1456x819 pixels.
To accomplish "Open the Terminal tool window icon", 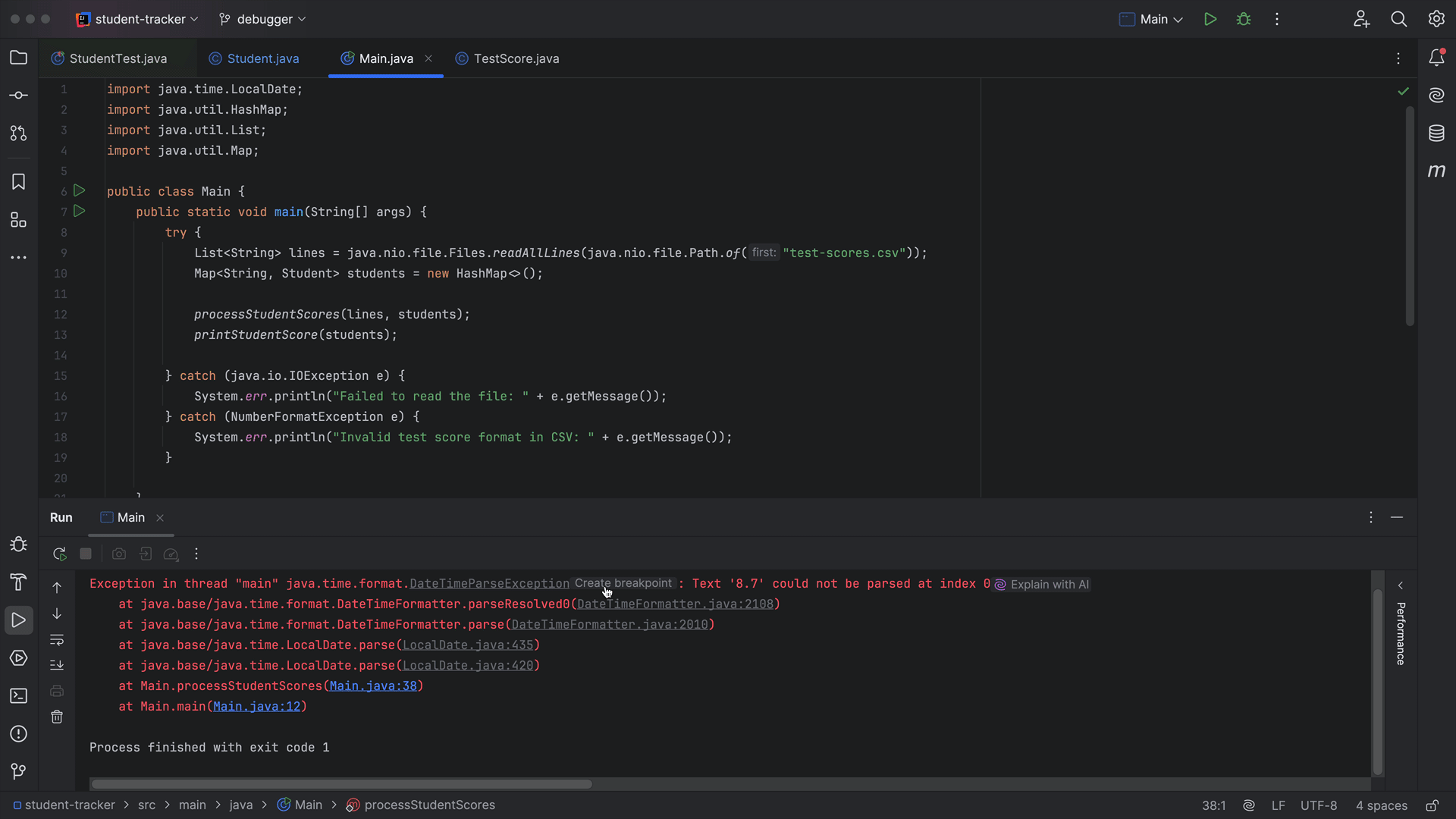I will click(19, 696).
